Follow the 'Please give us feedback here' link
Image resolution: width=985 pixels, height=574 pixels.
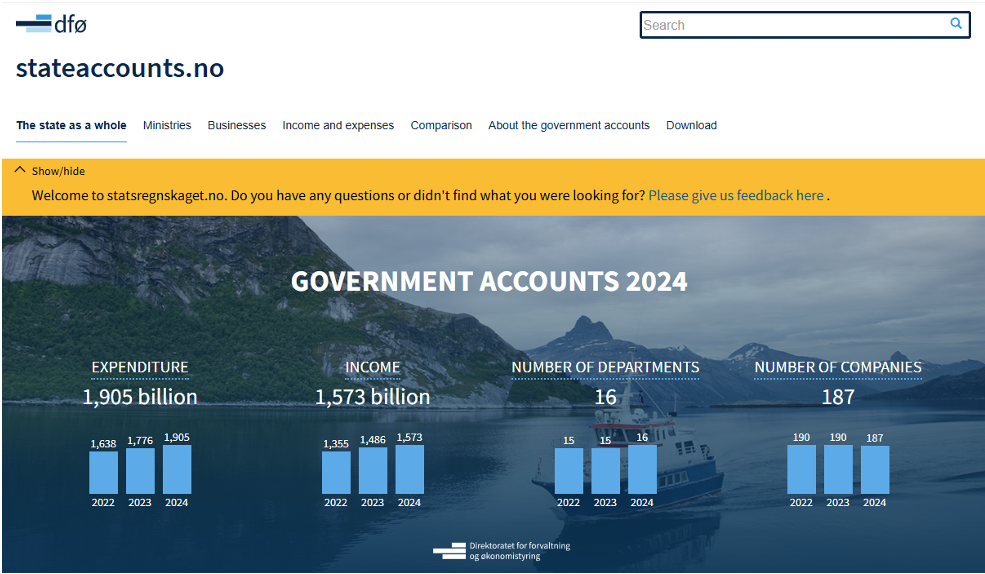tap(736, 196)
